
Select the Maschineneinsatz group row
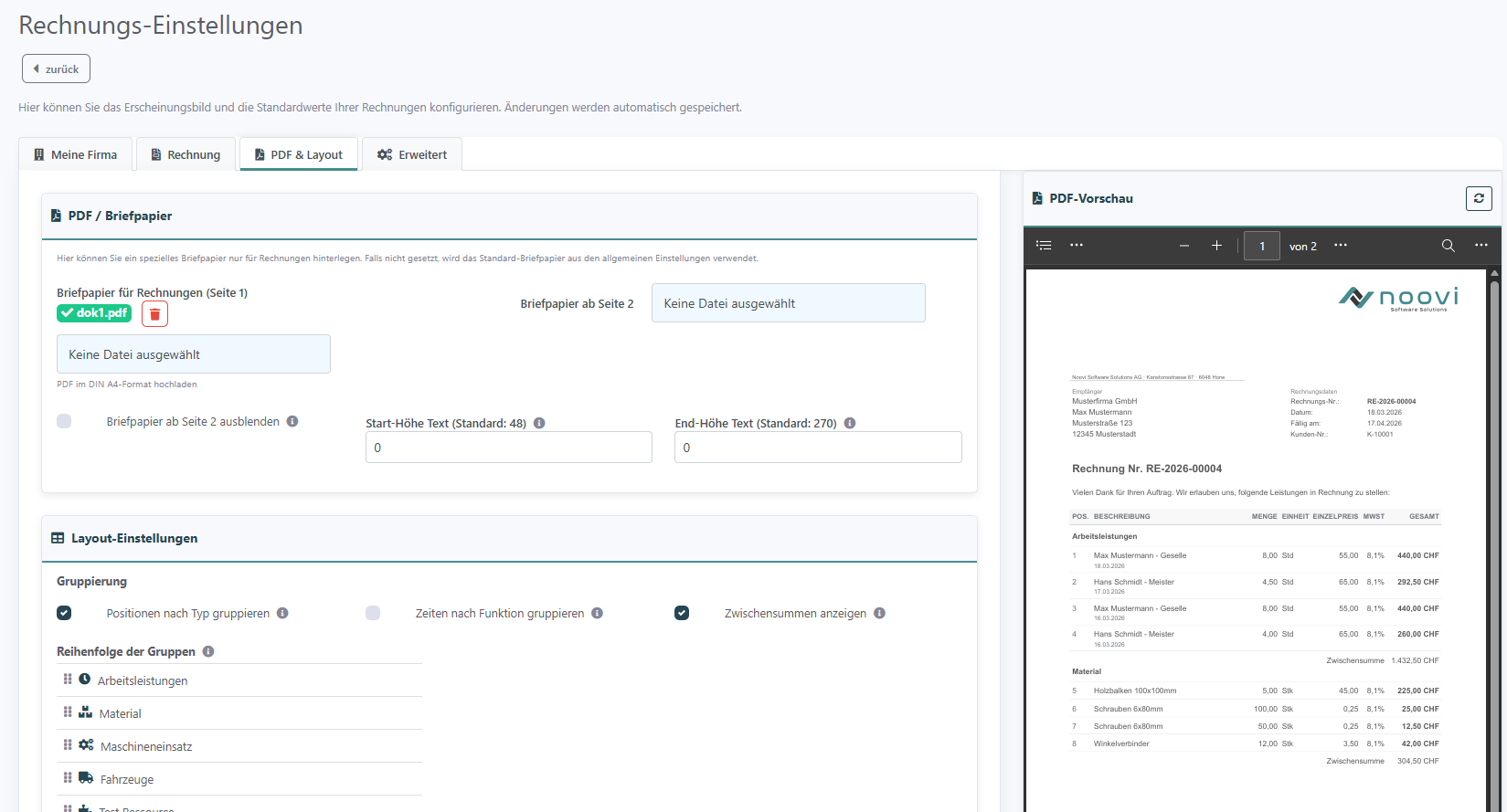pos(239,746)
